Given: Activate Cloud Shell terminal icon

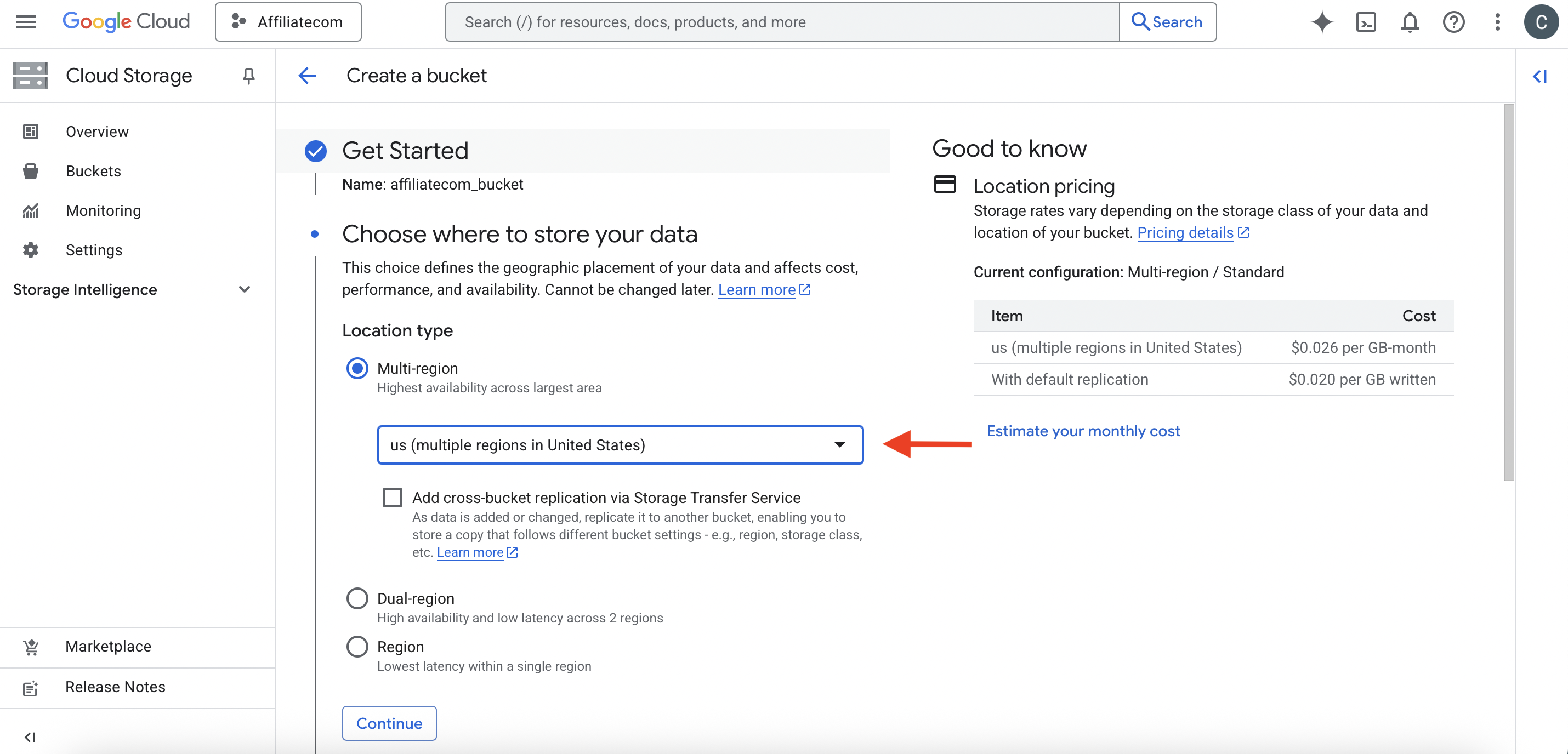Looking at the screenshot, I should pos(1366,22).
